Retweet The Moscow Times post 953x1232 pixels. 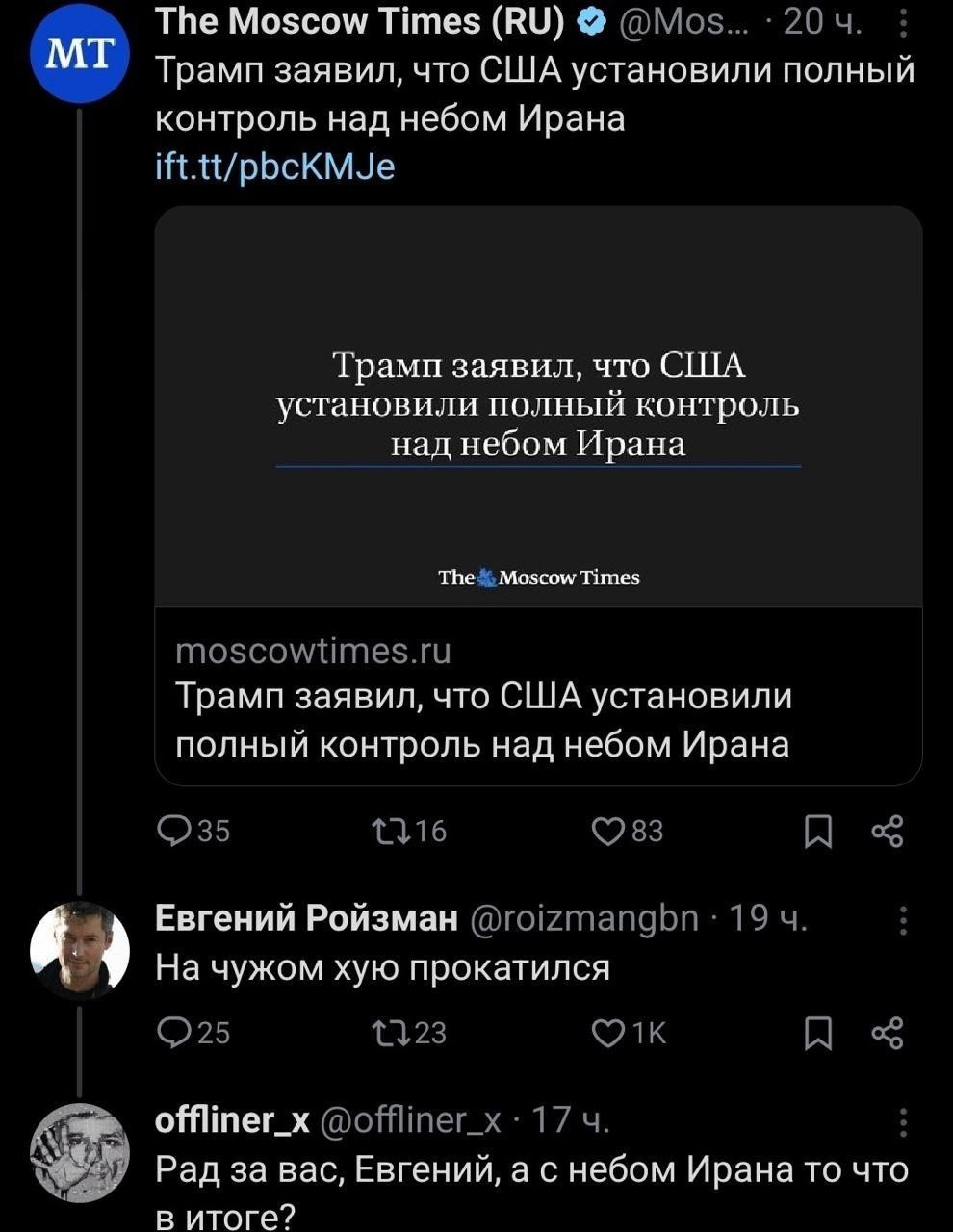tap(408, 831)
